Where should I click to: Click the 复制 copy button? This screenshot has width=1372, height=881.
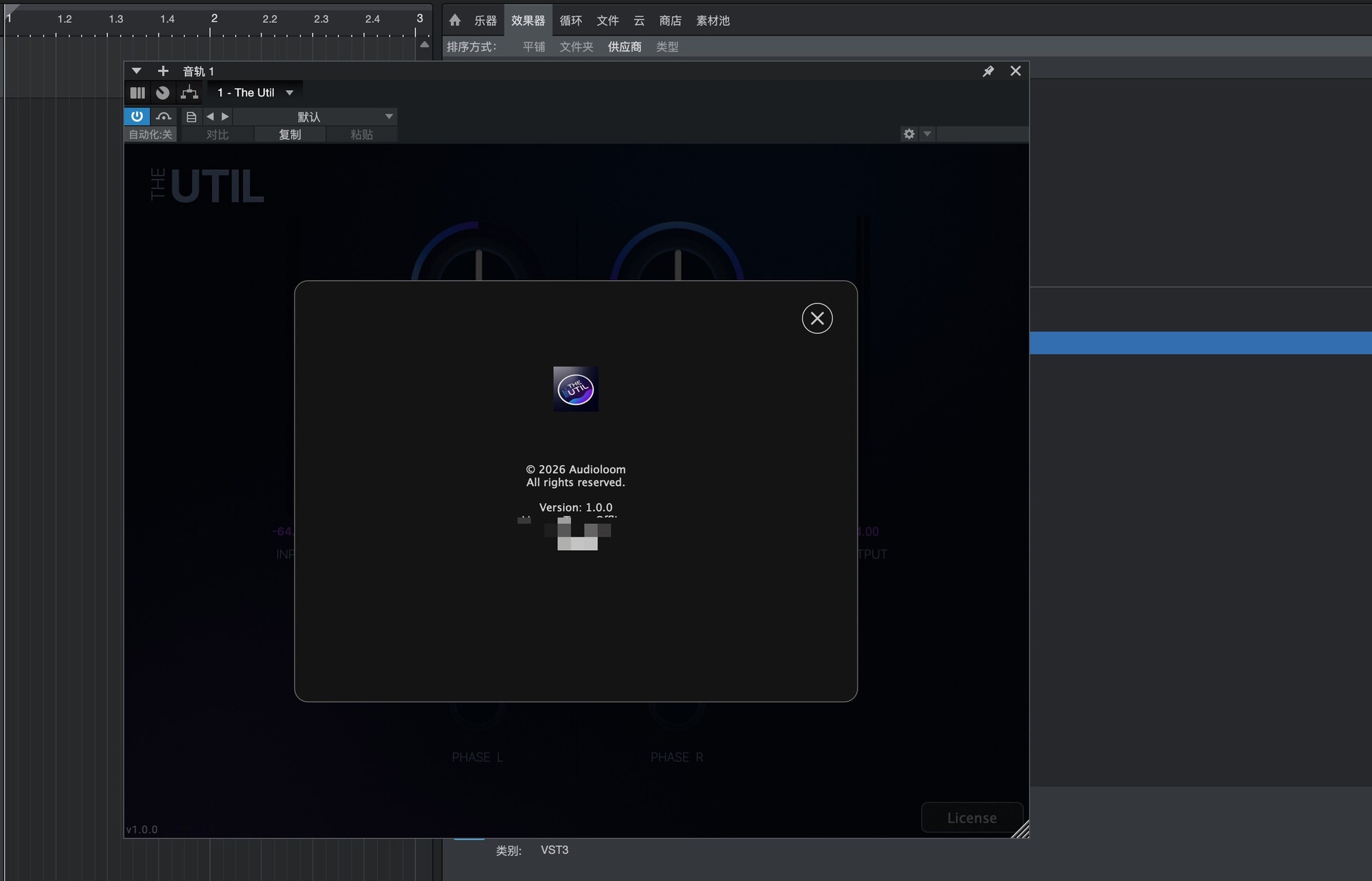[x=289, y=134]
